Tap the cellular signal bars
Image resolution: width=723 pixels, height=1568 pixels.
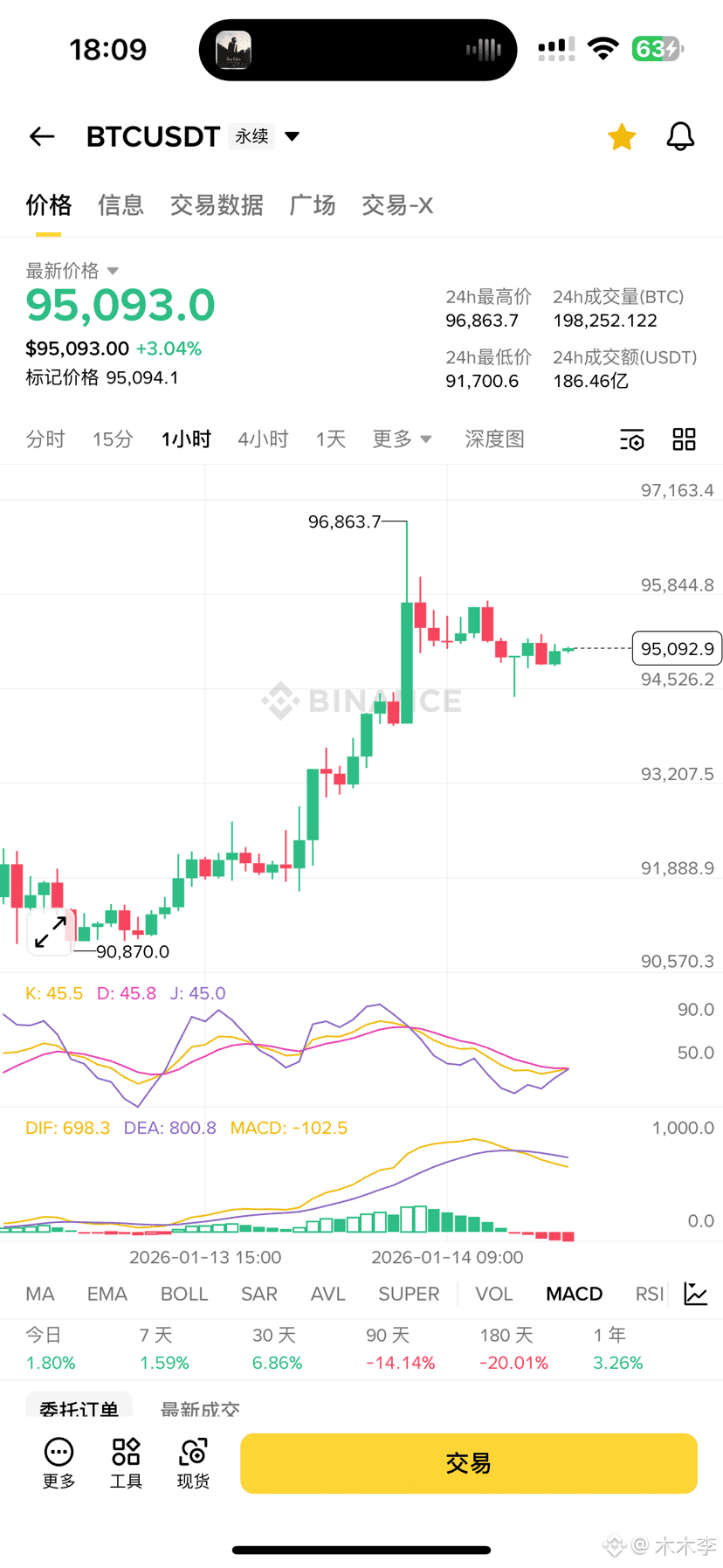tap(556, 49)
